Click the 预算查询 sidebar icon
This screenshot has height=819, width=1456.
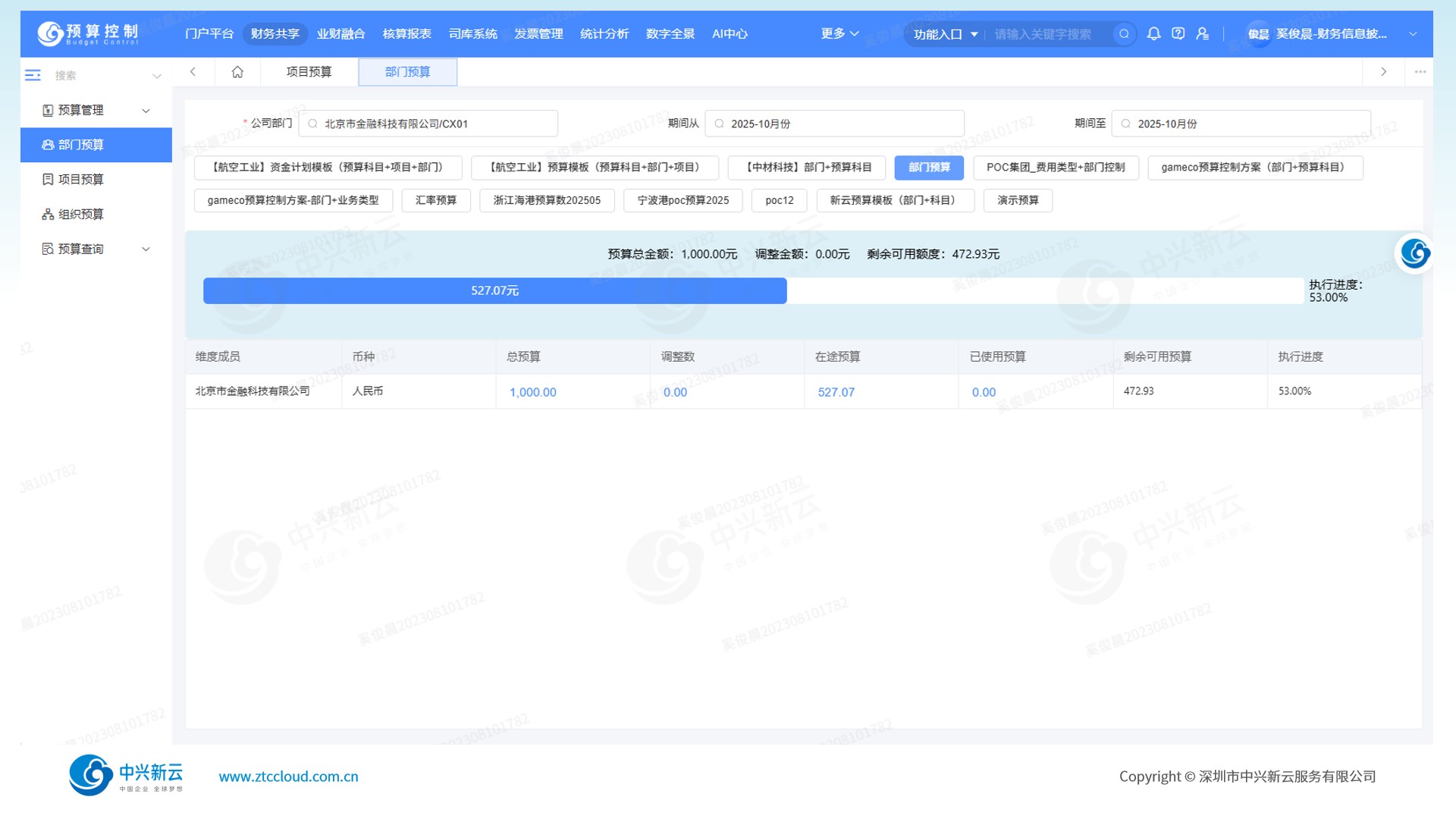(48, 249)
